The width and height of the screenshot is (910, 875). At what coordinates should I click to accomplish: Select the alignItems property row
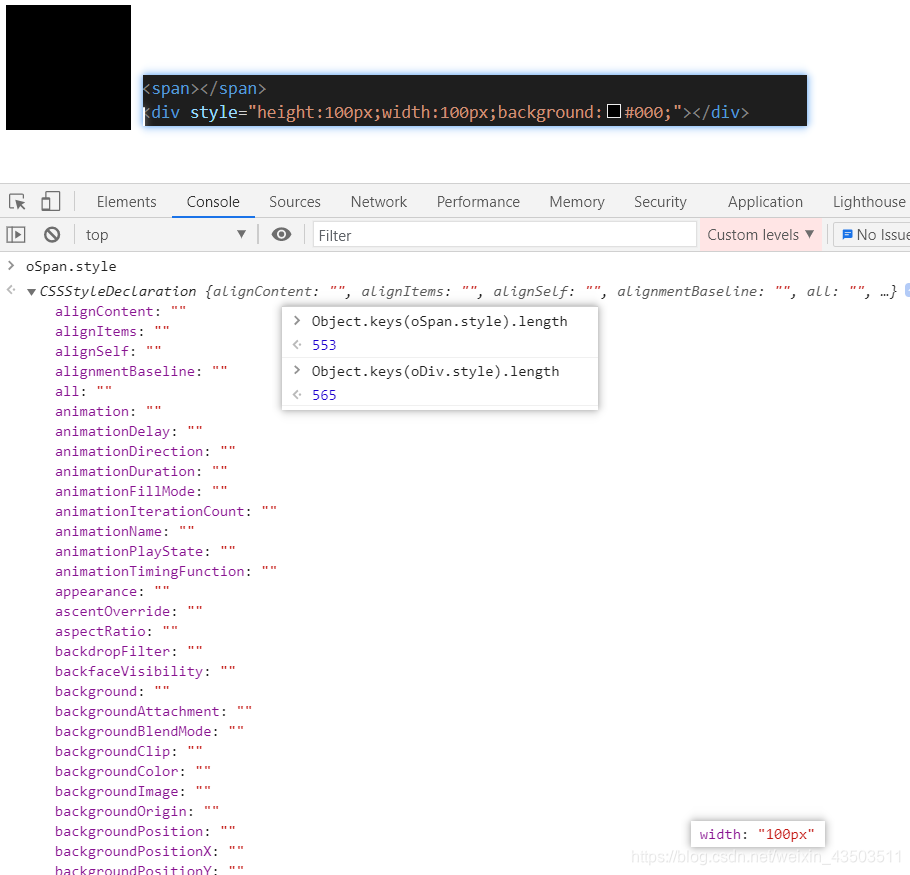click(x=112, y=331)
